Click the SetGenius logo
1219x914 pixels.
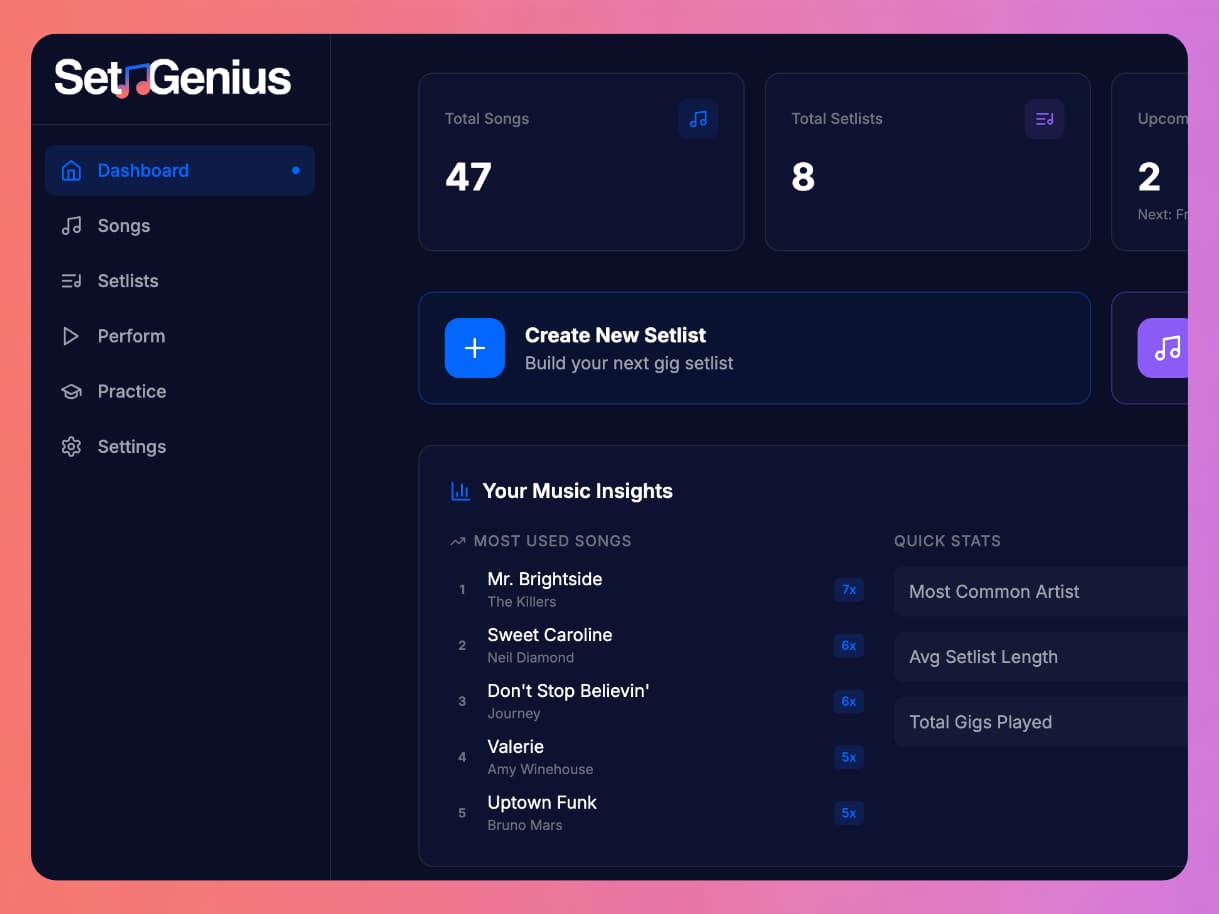point(170,77)
